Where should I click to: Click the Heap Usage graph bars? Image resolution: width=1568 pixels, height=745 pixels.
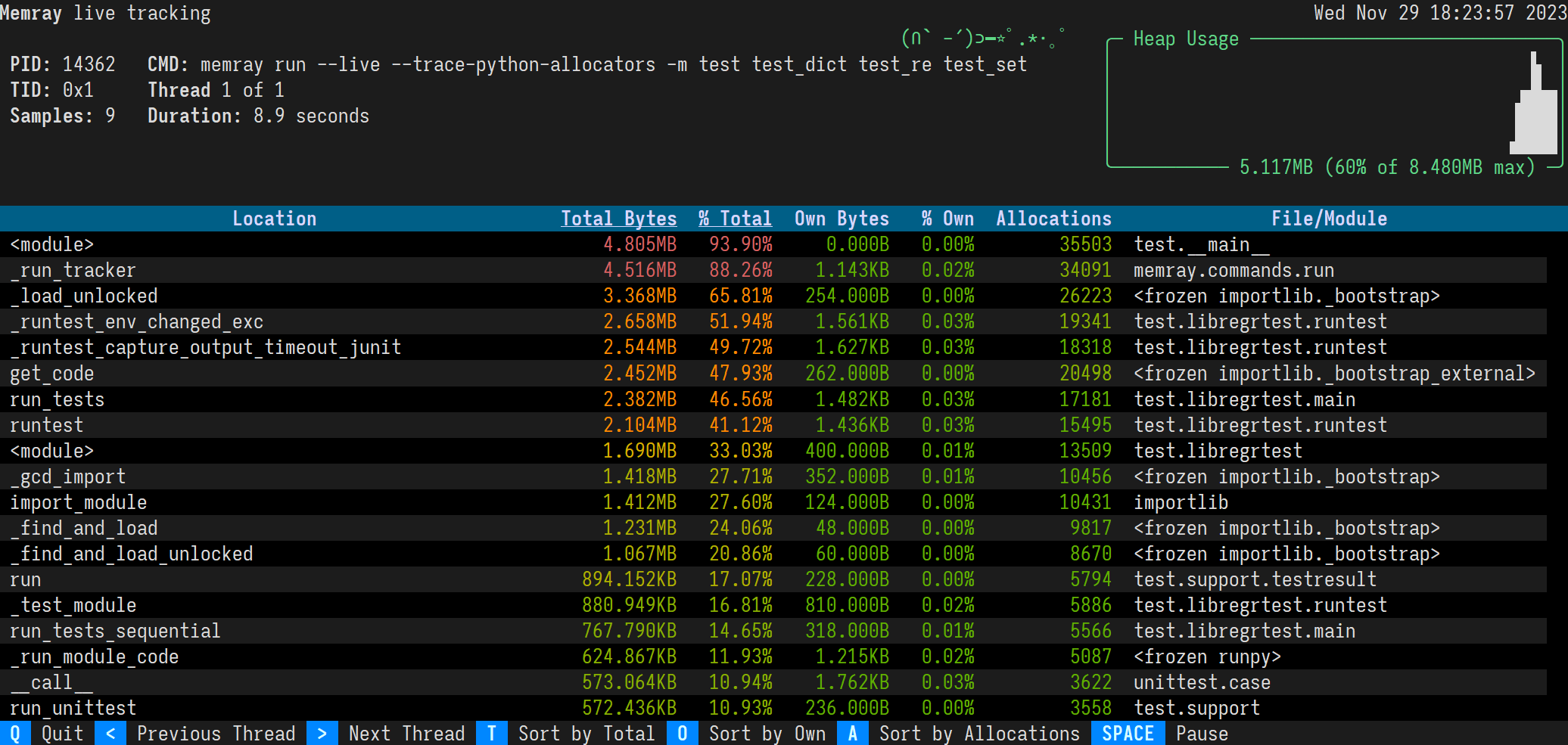(x=1535, y=103)
